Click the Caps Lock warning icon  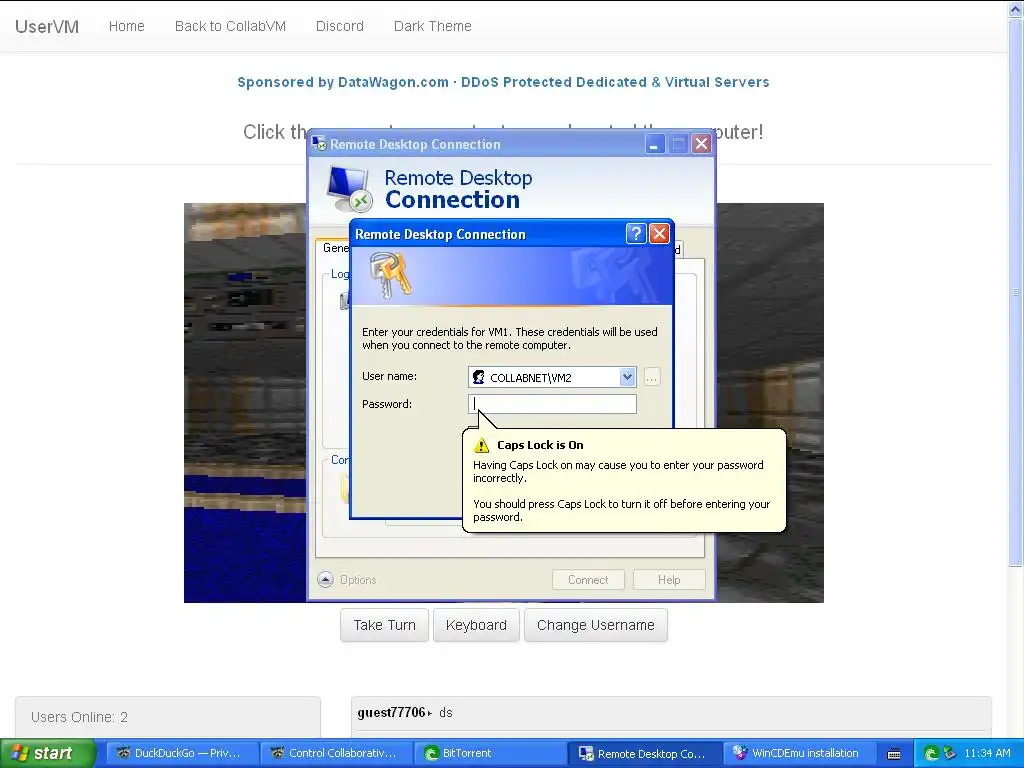481,445
